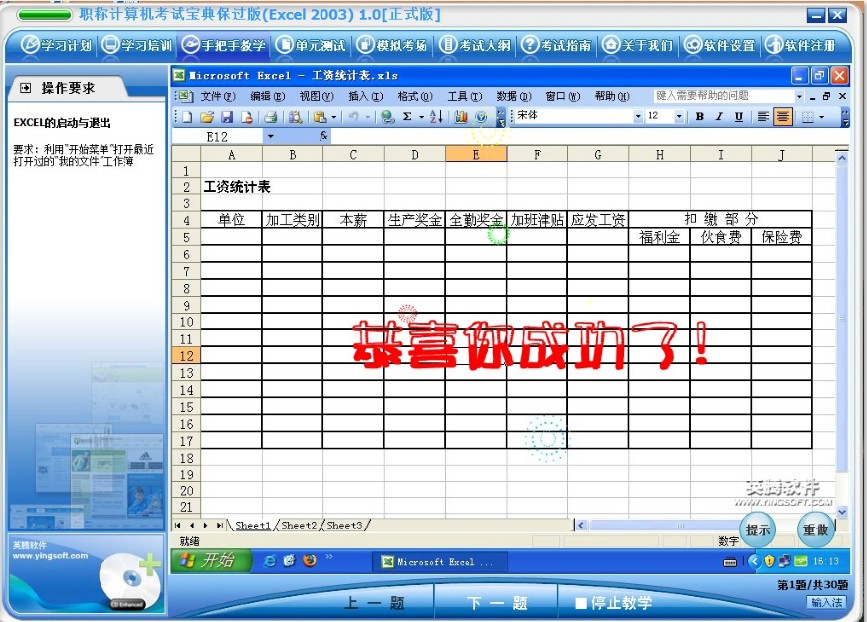Image resolution: width=867 pixels, height=622 pixels.
Task: Toggle the Center alignment button
Action: point(783,116)
